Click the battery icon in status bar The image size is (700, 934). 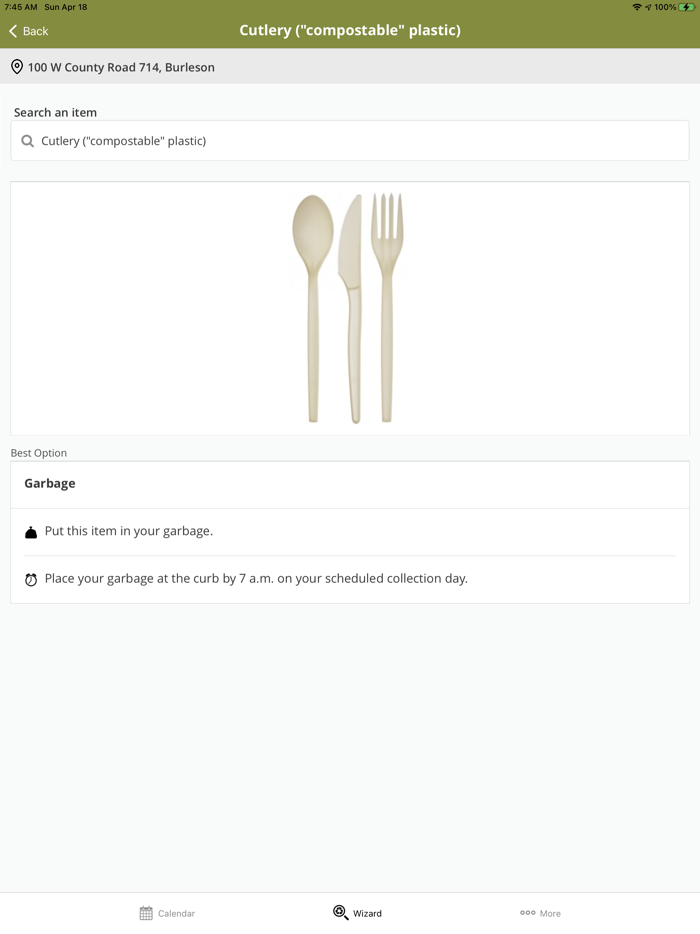point(687,7)
